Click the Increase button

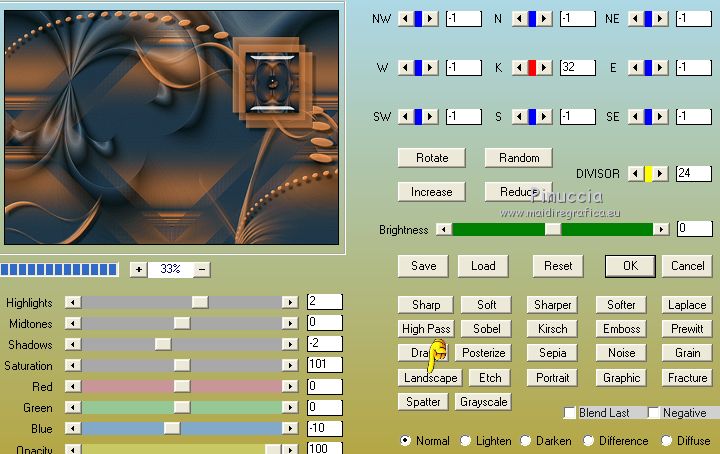[x=432, y=192]
